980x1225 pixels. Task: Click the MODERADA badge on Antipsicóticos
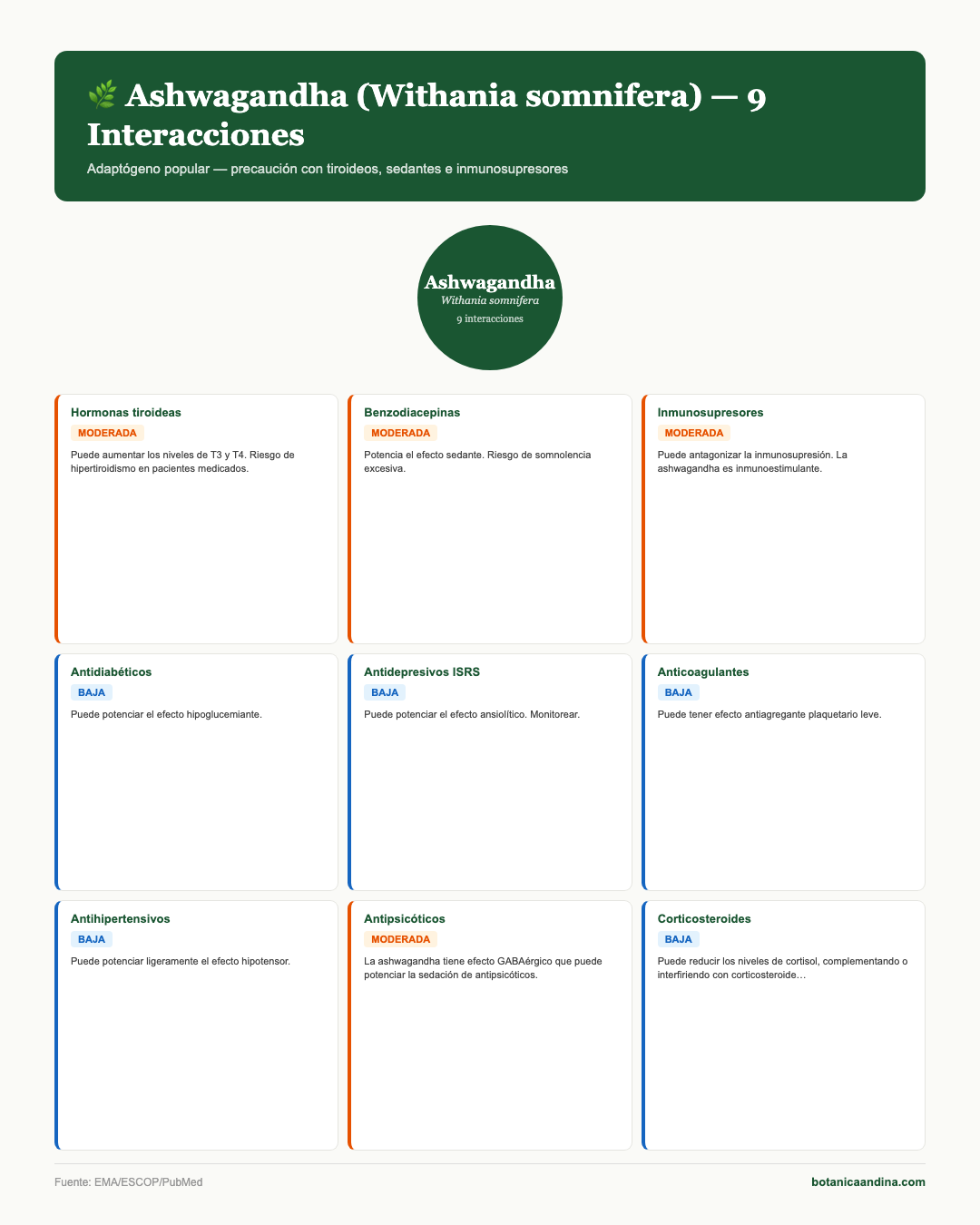click(x=400, y=939)
